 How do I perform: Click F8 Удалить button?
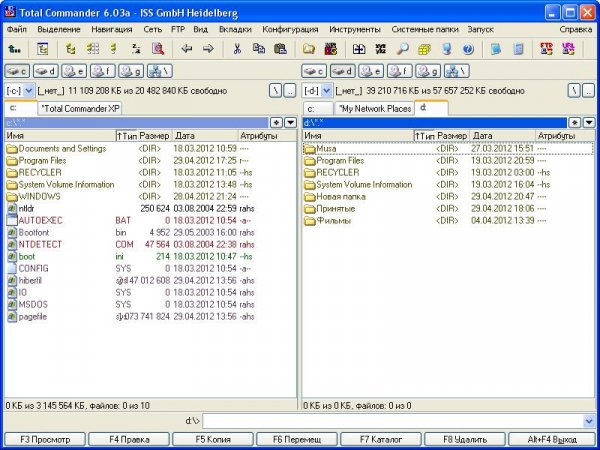click(465, 439)
